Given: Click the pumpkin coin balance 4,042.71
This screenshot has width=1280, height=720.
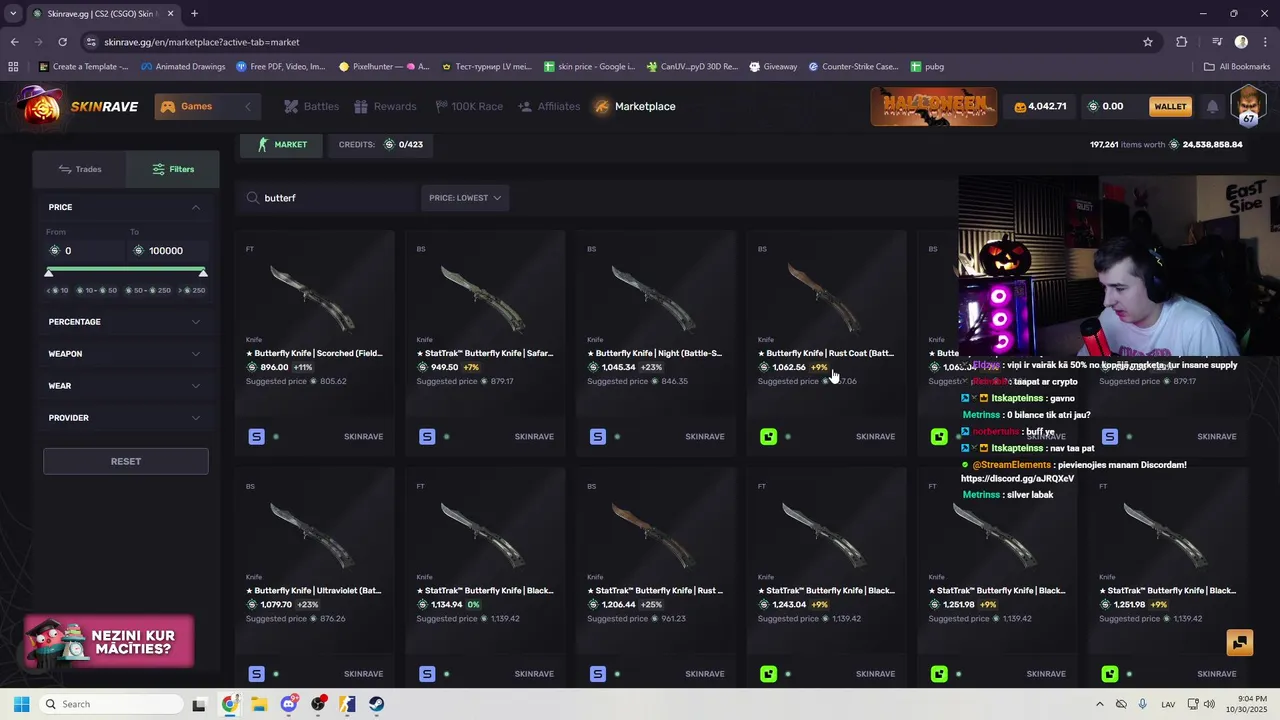Looking at the screenshot, I should (x=1040, y=106).
